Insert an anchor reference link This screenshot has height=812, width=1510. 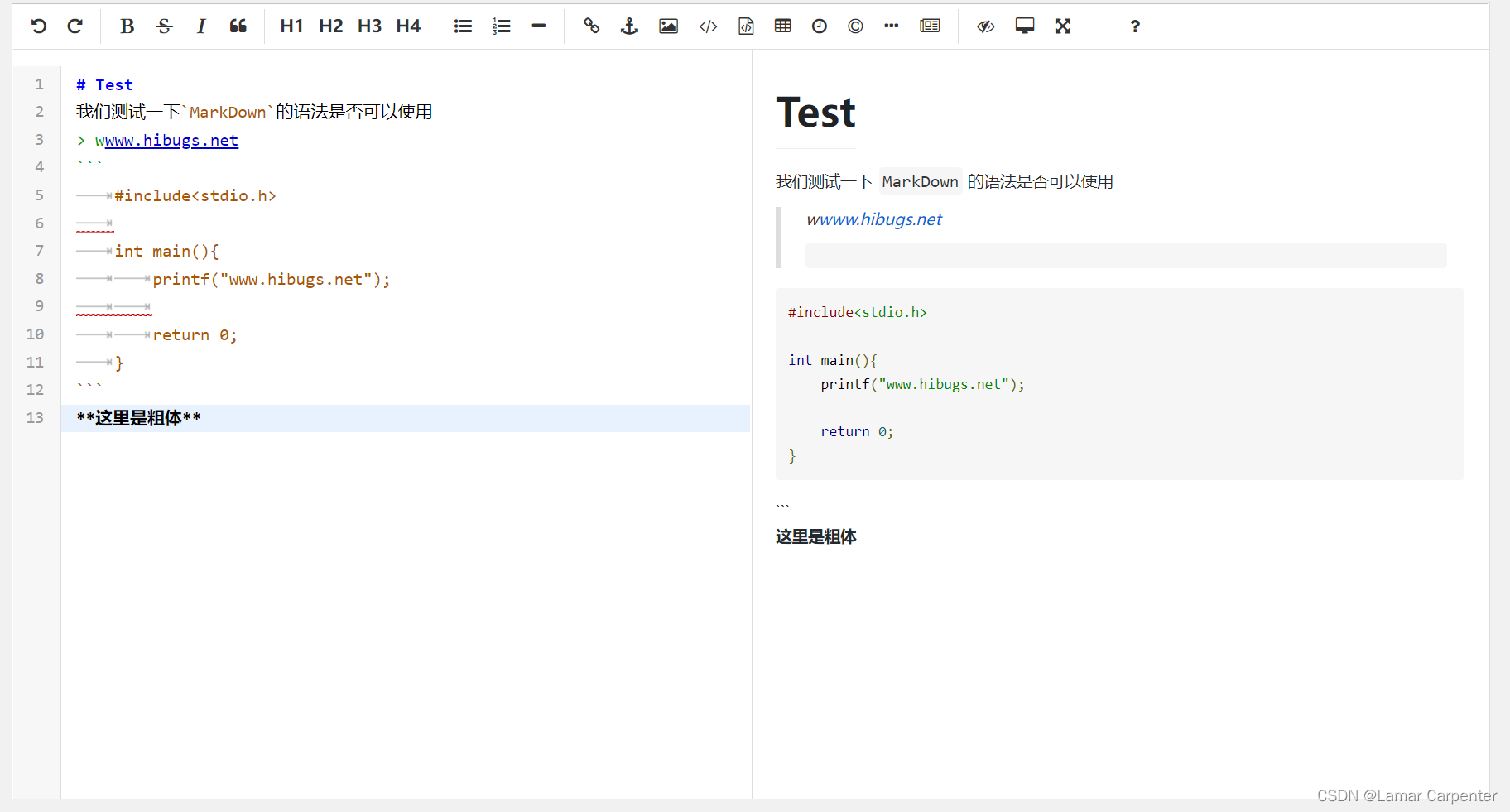pos(629,26)
